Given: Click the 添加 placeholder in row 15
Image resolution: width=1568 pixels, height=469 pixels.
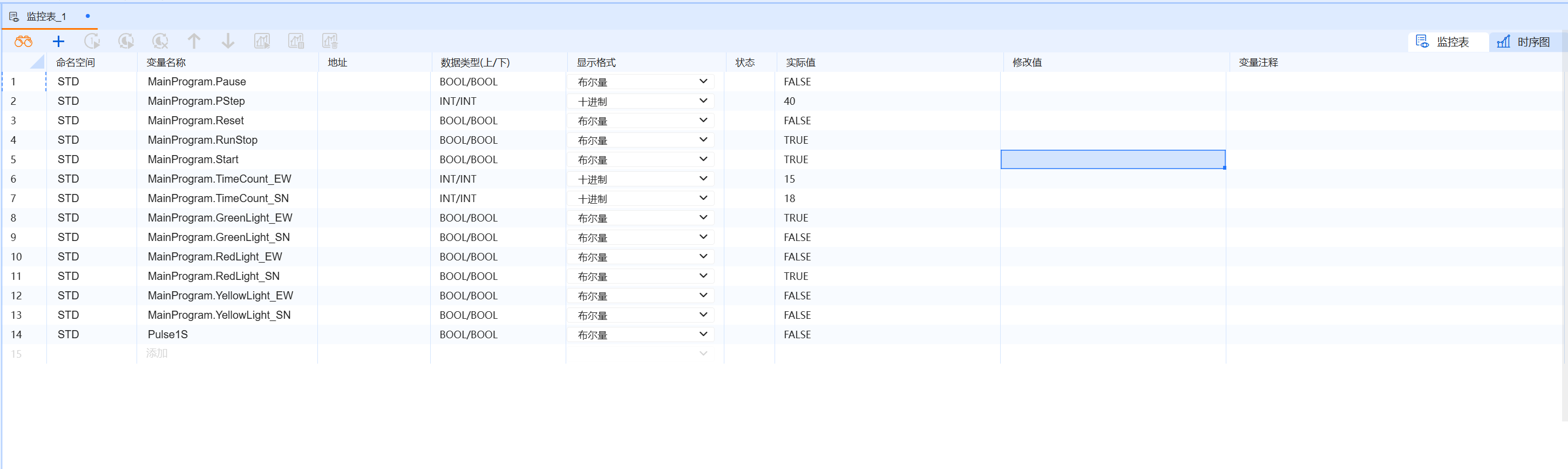Looking at the screenshot, I should (157, 353).
